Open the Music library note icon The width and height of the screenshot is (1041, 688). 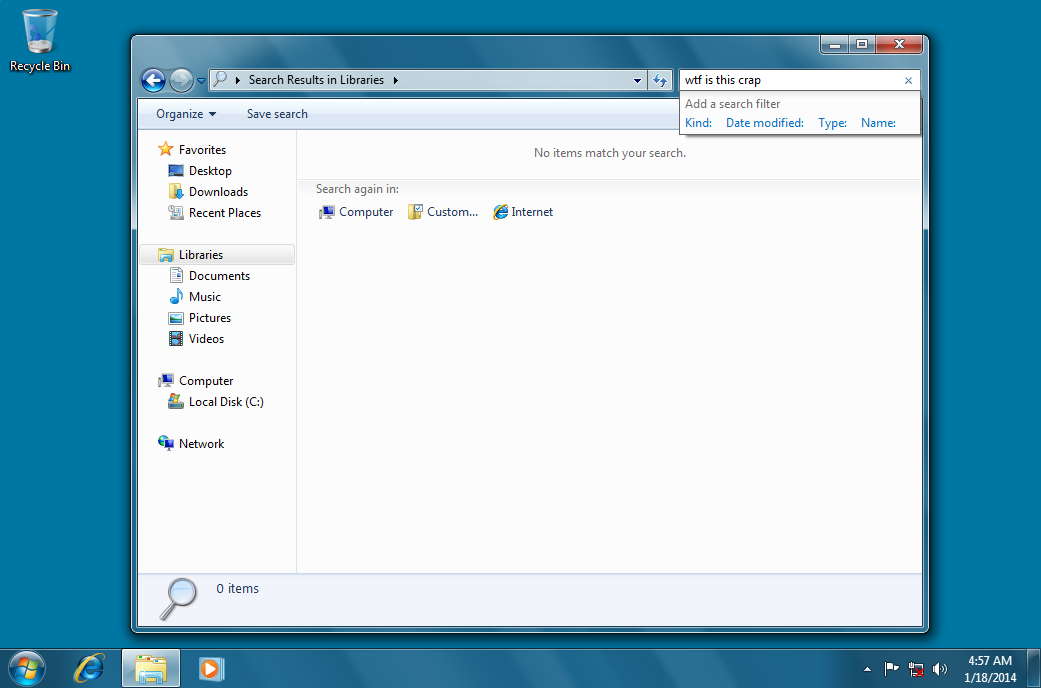coord(176,296)
